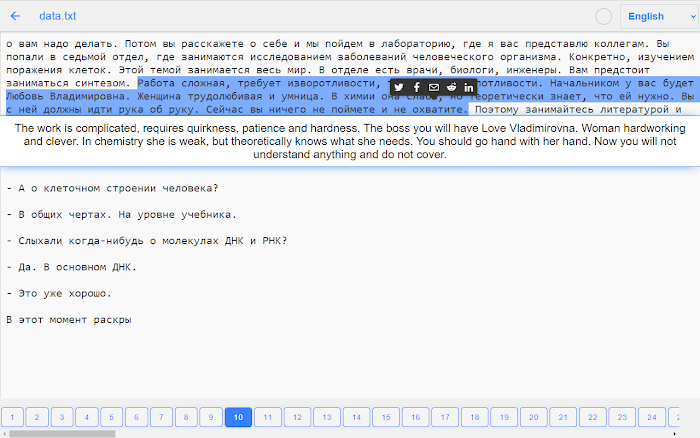Go to page 24
The image size is (700, 438).
[x=652, y=417]
